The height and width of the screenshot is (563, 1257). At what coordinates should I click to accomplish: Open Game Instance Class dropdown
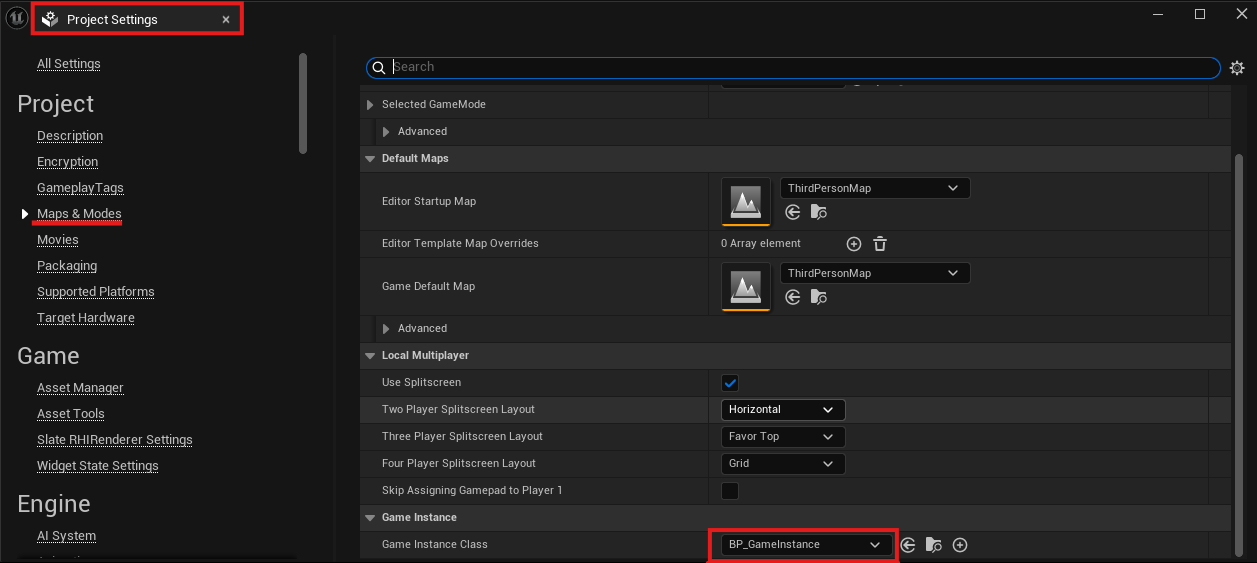(805, 545)
